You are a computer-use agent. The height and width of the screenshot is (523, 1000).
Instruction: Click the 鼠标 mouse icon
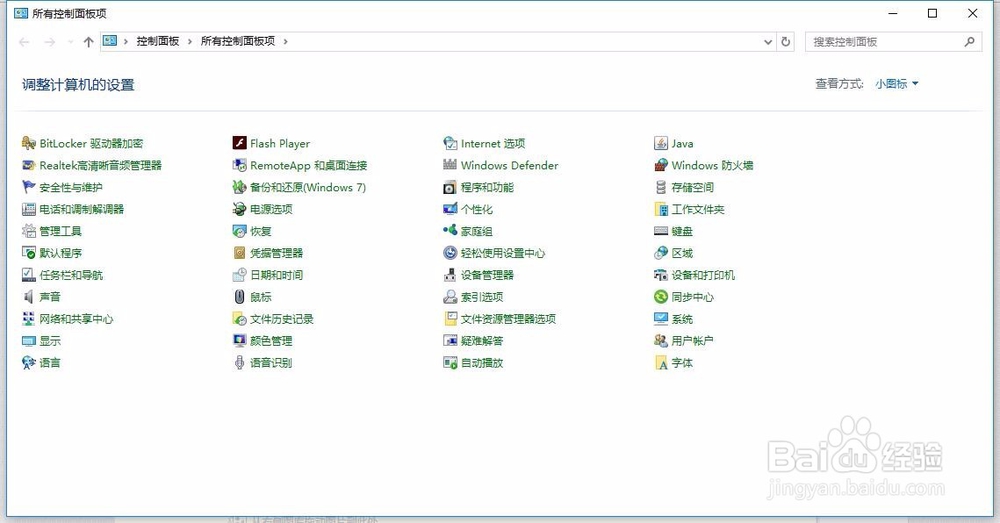(x=239, y=297)
